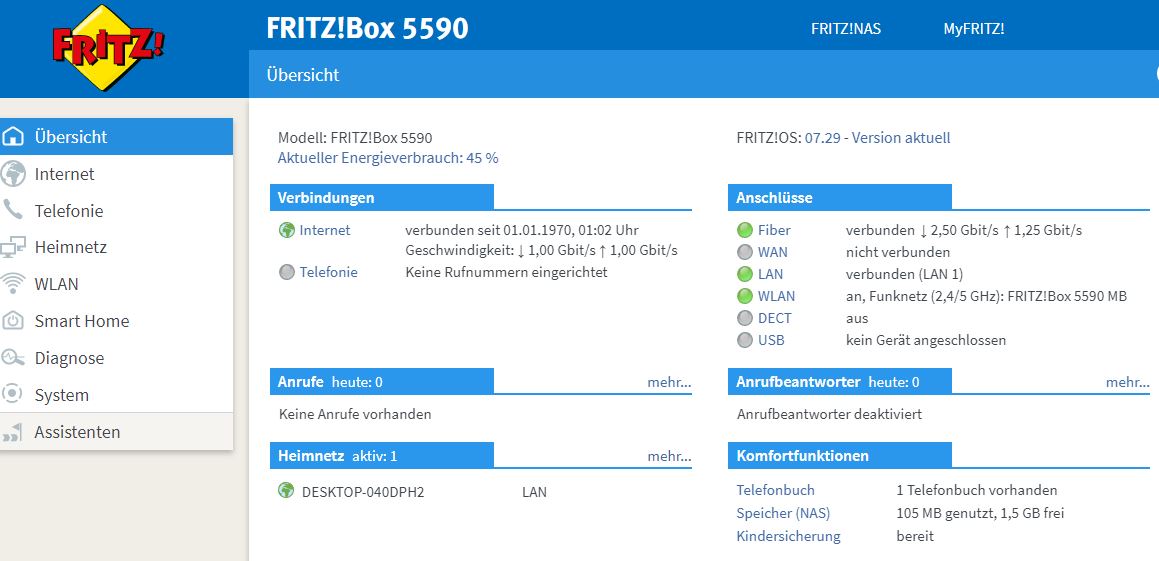Click the WLAN wifi signal icon
The height and width of the screenshot is (561, 1159).
[x=13, y=284]
